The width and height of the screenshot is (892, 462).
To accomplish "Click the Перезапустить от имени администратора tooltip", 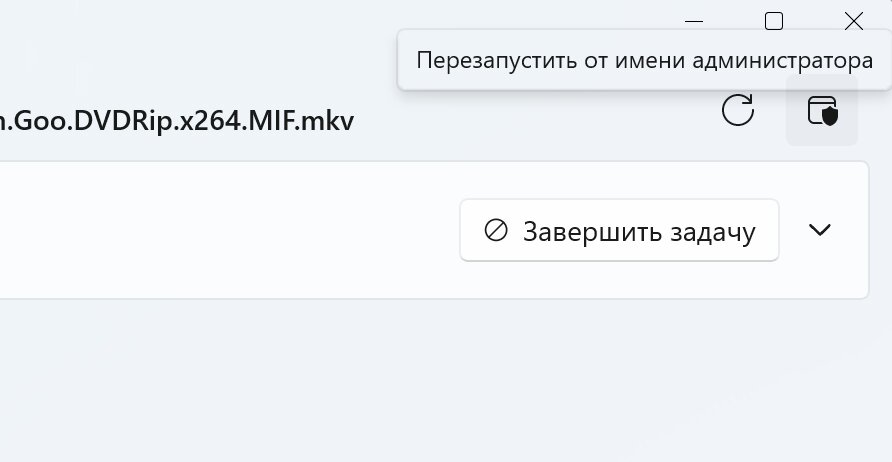I will point(638,60).
